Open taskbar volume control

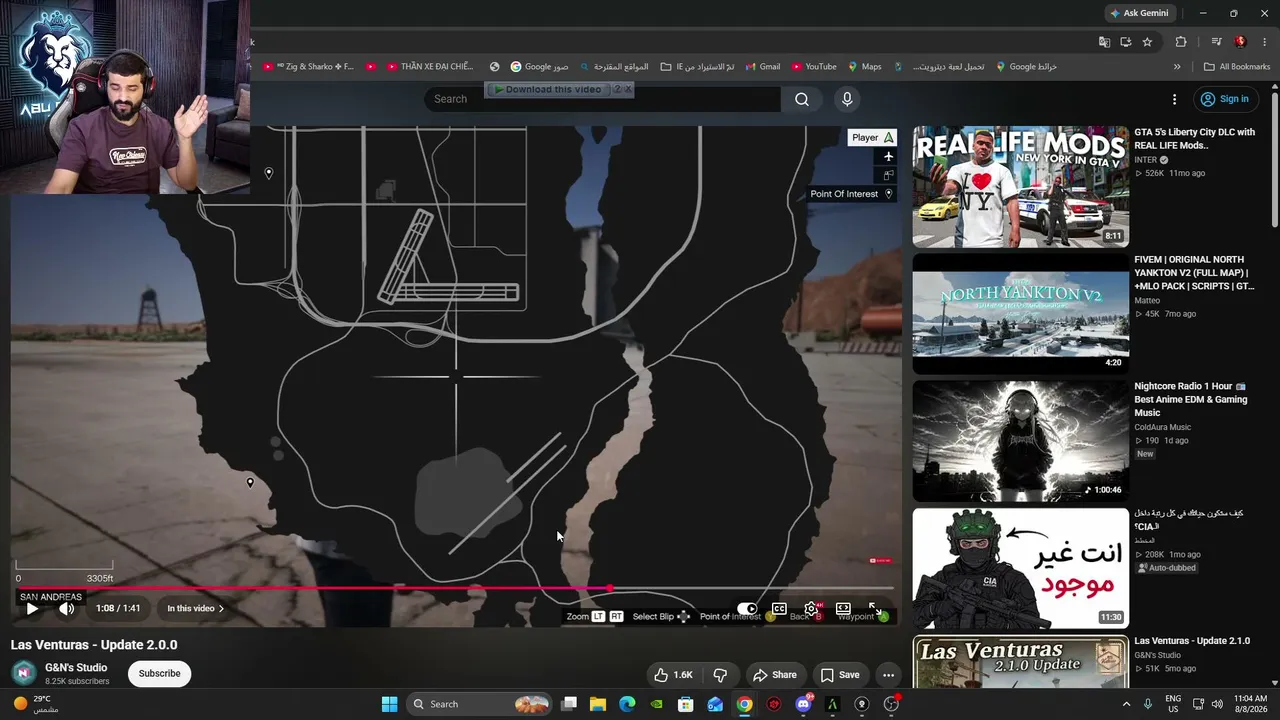(x=1219, y=704)
